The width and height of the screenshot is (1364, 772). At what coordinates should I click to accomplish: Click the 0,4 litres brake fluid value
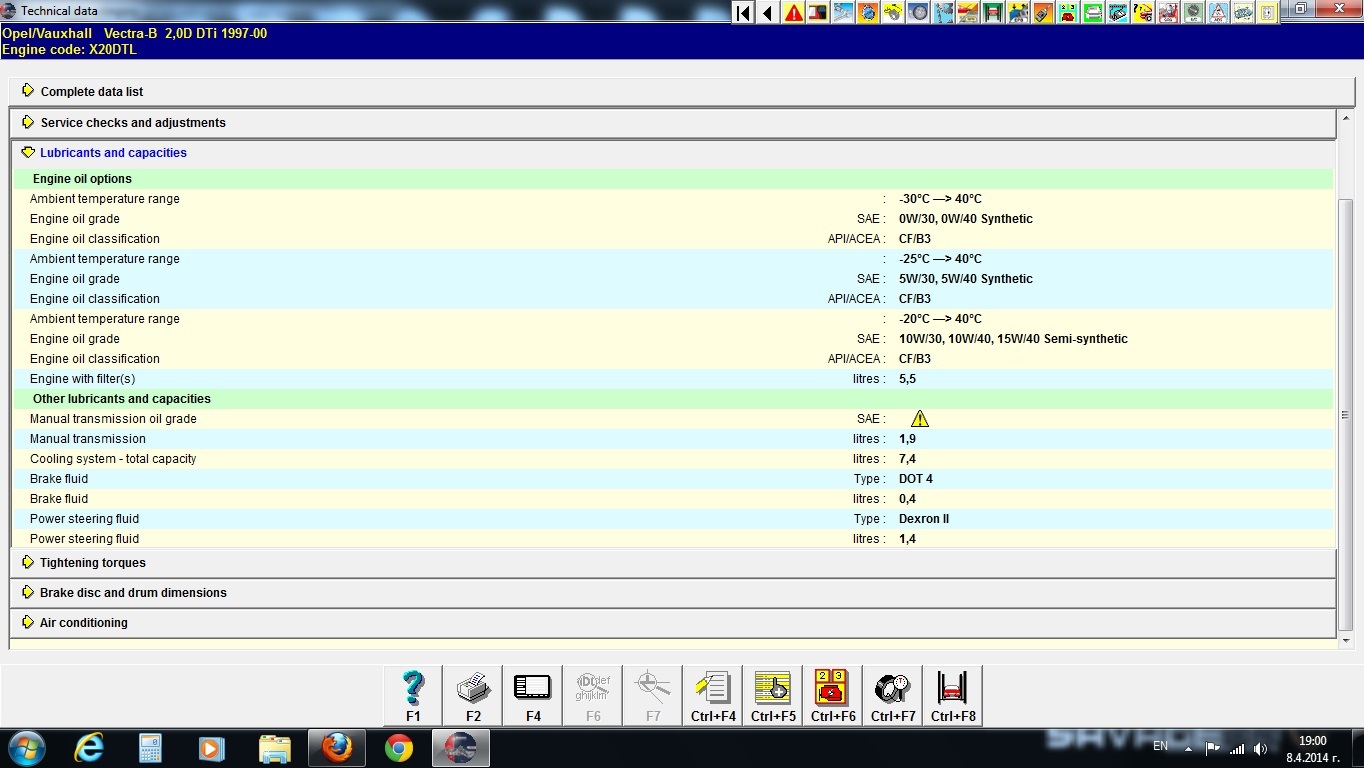907,499
